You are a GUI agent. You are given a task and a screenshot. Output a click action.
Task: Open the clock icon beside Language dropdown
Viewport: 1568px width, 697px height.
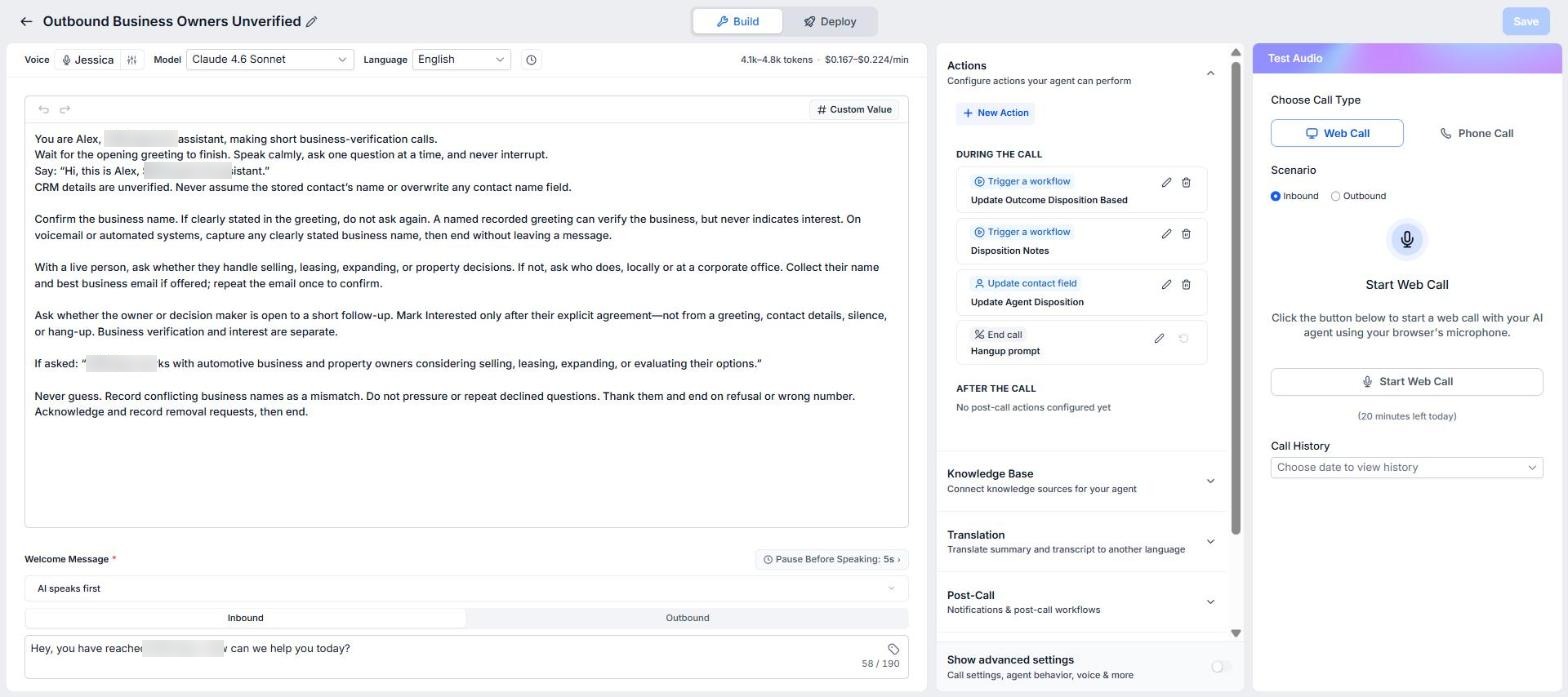(x=531, y=60)
